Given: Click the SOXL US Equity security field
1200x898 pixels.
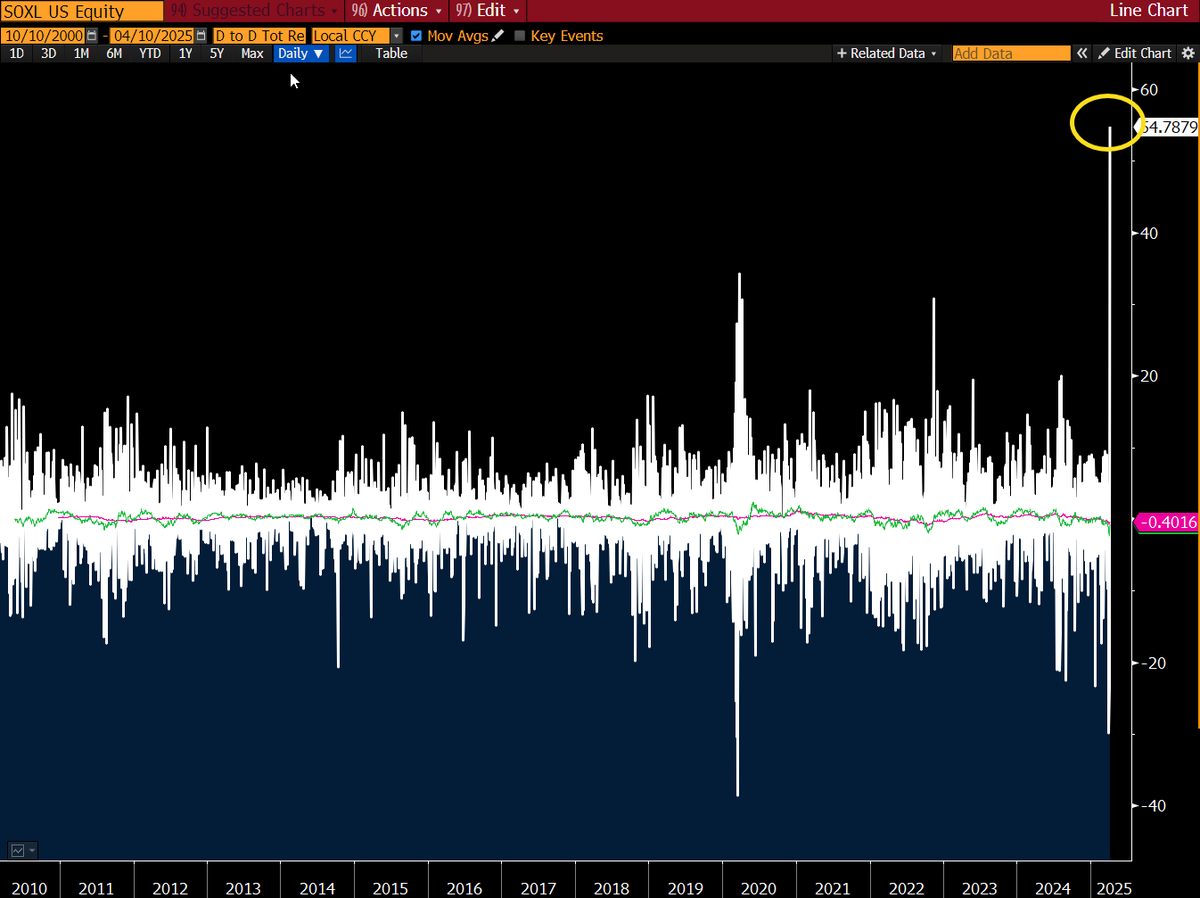Looking at the screenshot, I should coord(82,12).
